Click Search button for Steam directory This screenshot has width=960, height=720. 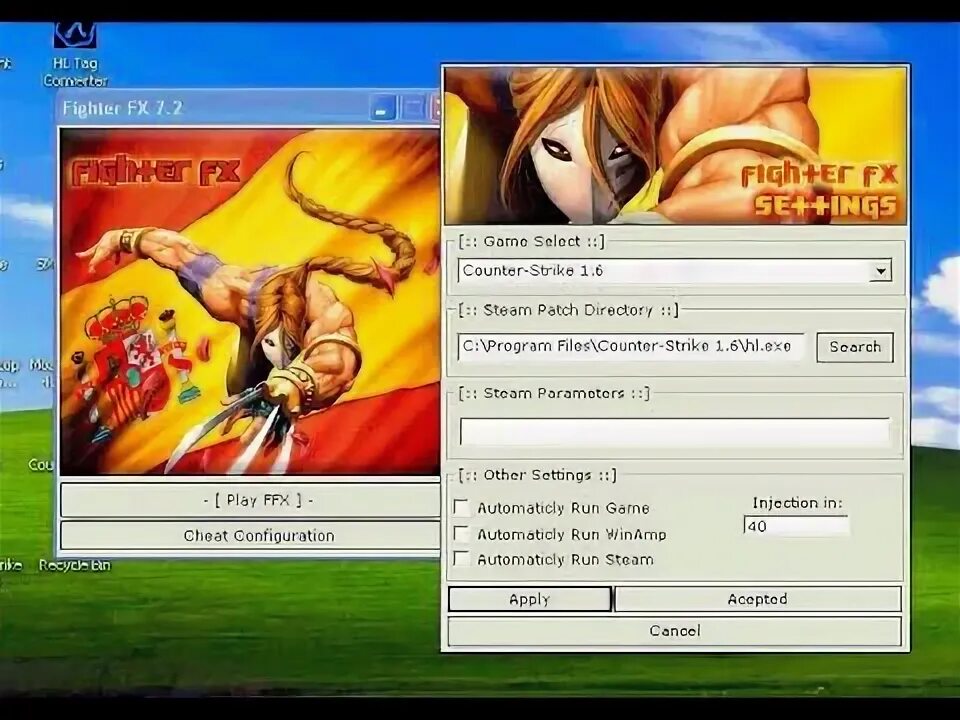pos(855,347)
